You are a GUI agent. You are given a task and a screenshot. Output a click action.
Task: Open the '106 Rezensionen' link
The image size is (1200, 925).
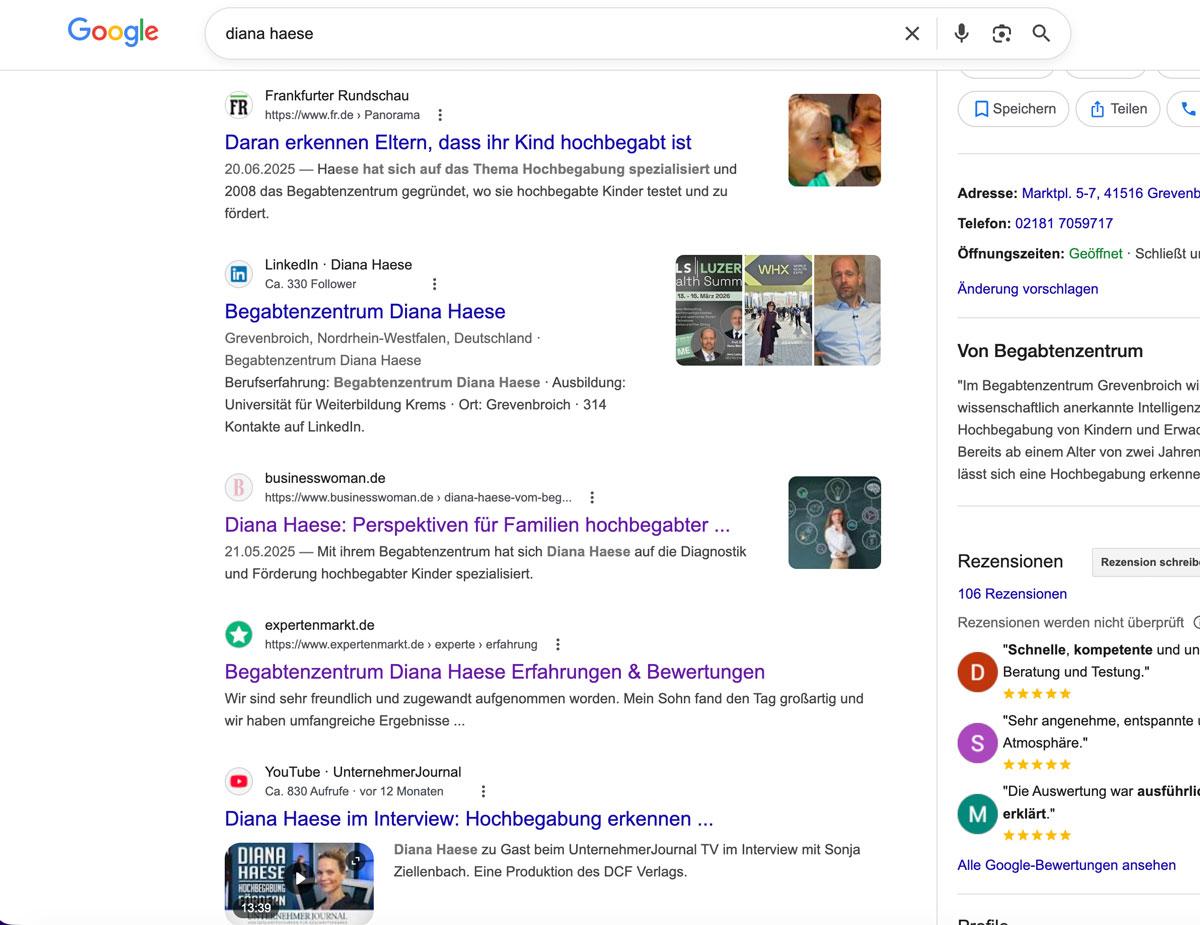click(x=1012, y=593)
